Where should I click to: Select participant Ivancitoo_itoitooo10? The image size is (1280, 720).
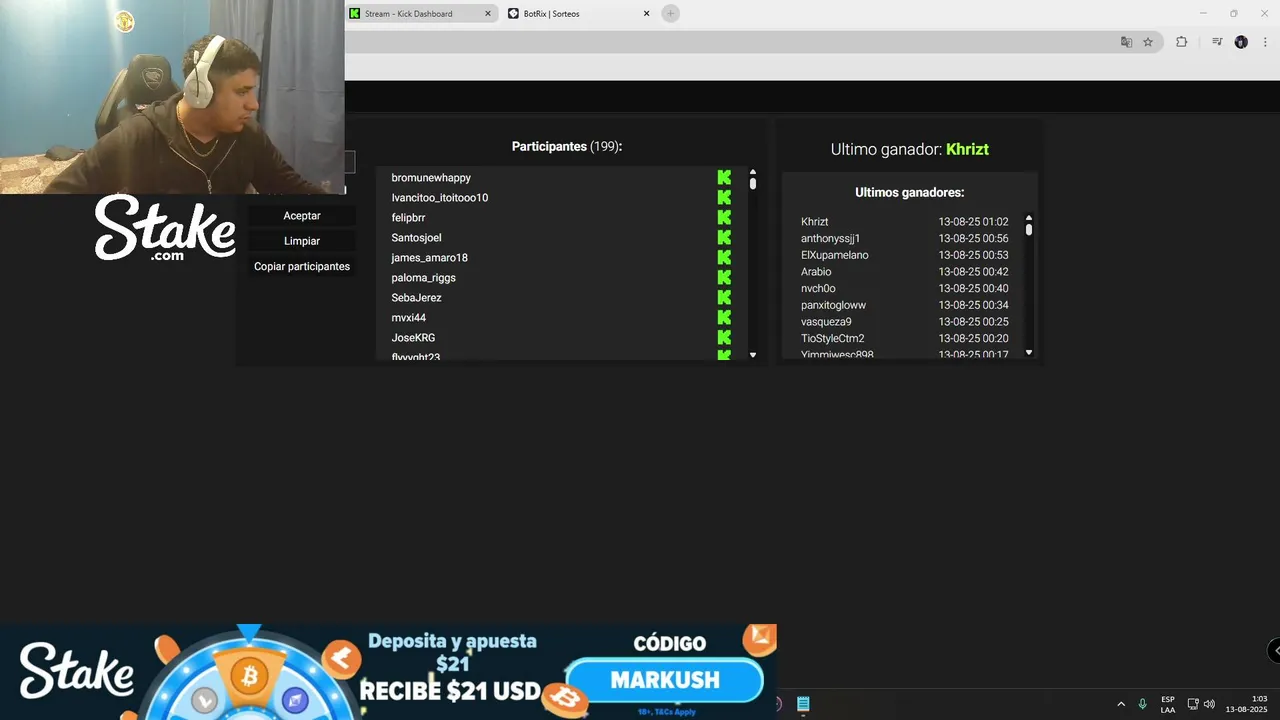[440, 198]
